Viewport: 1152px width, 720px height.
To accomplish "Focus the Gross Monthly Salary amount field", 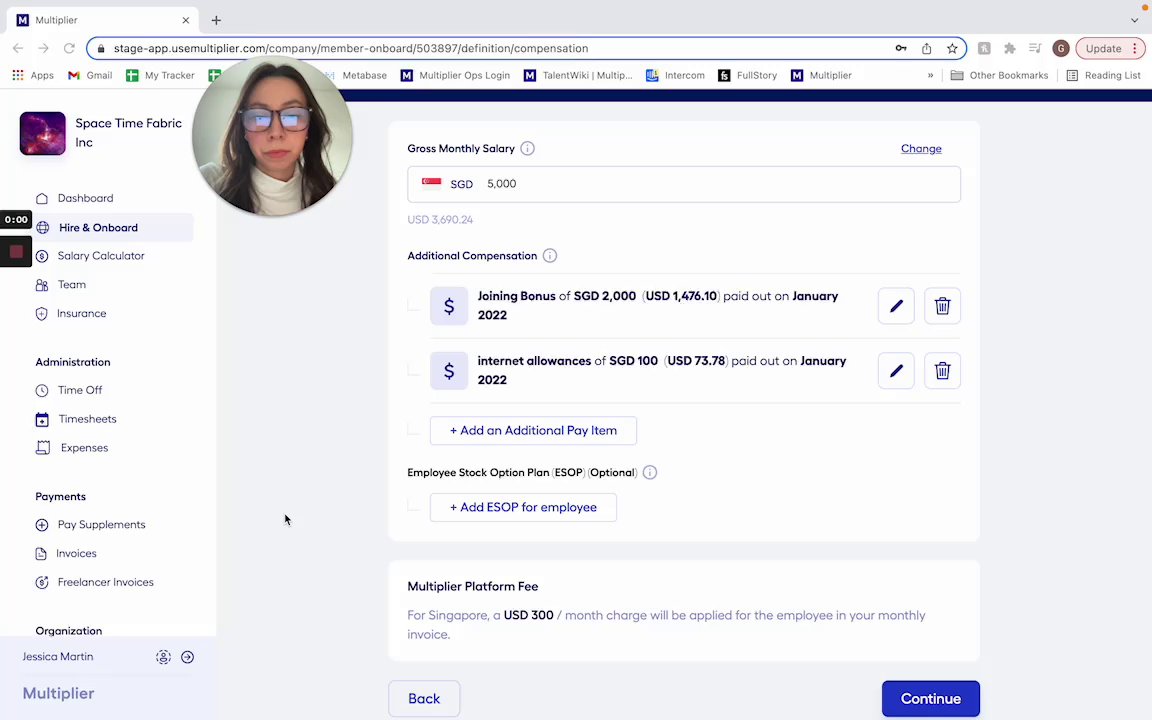I will pyautogui.click(x=683, y=184).
